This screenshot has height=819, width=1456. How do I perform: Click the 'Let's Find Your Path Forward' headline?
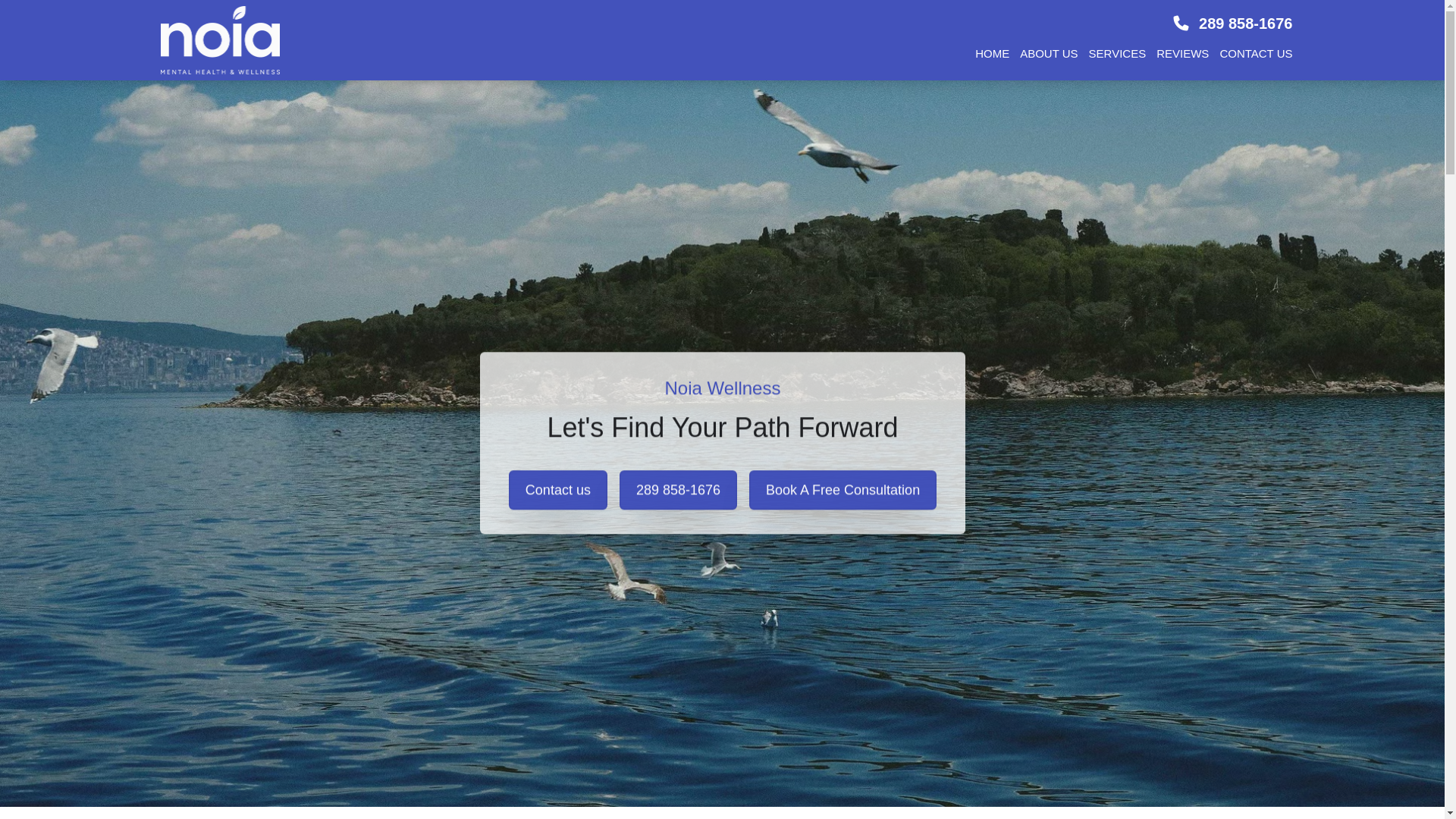pyautogui.click(x=723, y=428)
